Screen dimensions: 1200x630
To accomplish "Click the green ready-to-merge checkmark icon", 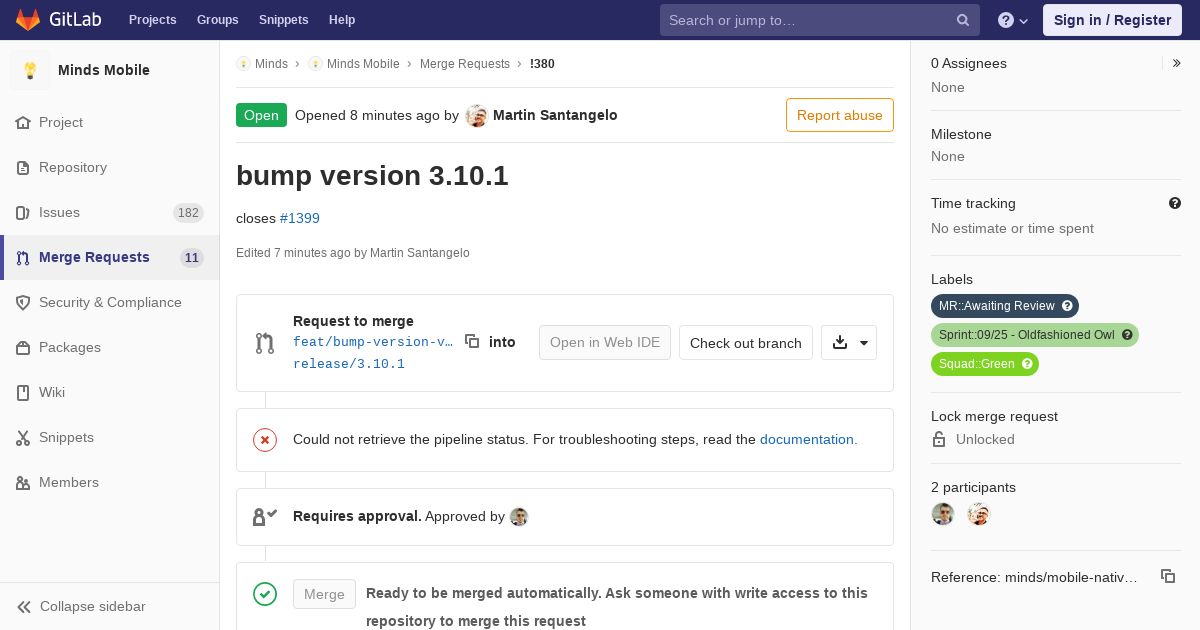I will pos(265,594).
